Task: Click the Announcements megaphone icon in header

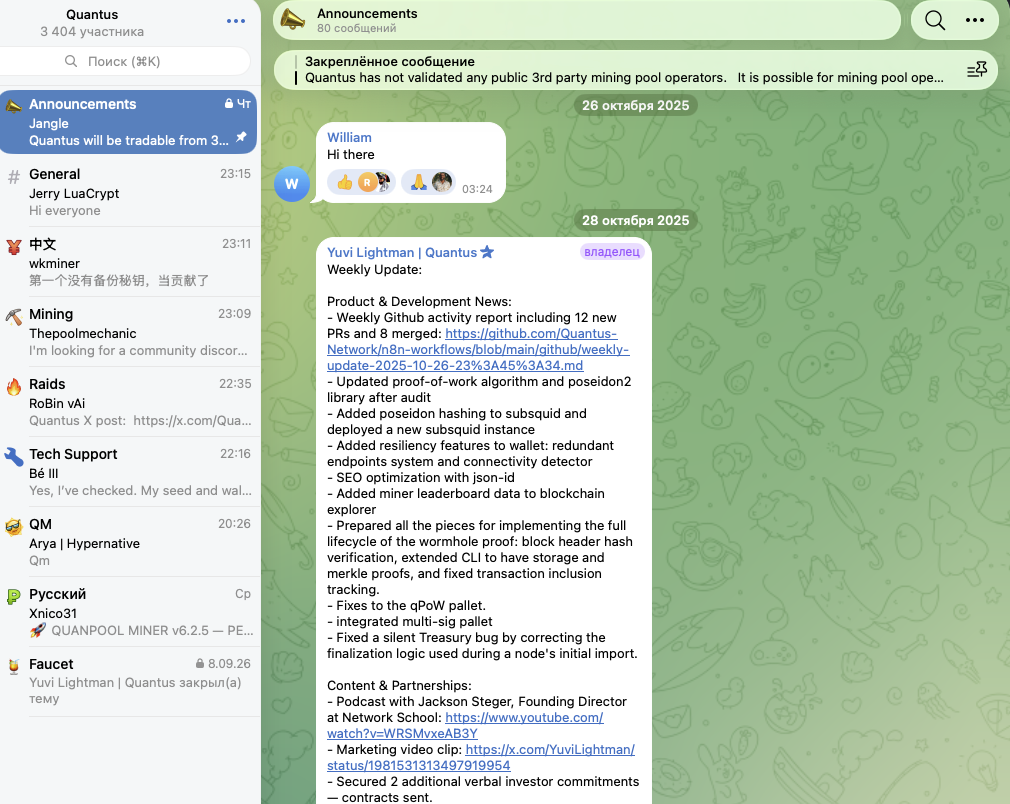Action: 293,21
